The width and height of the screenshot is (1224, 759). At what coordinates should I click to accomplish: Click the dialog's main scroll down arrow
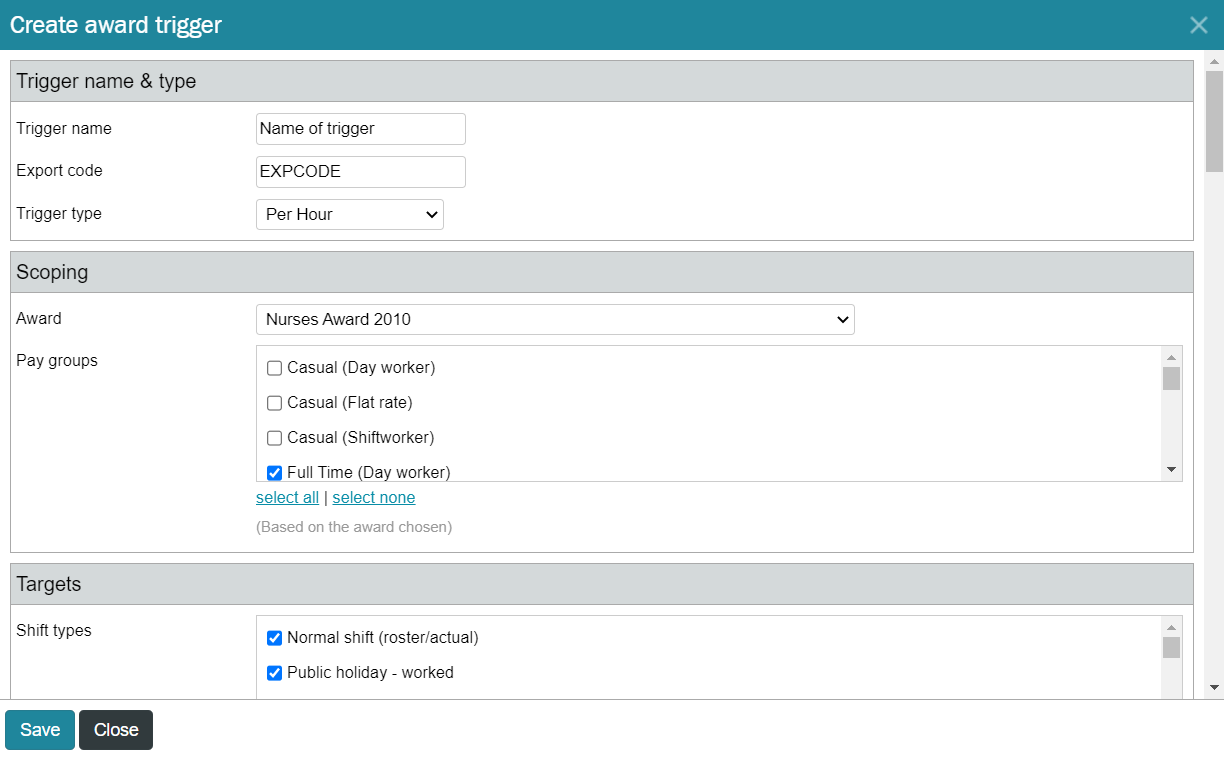tap(1214, 688)
